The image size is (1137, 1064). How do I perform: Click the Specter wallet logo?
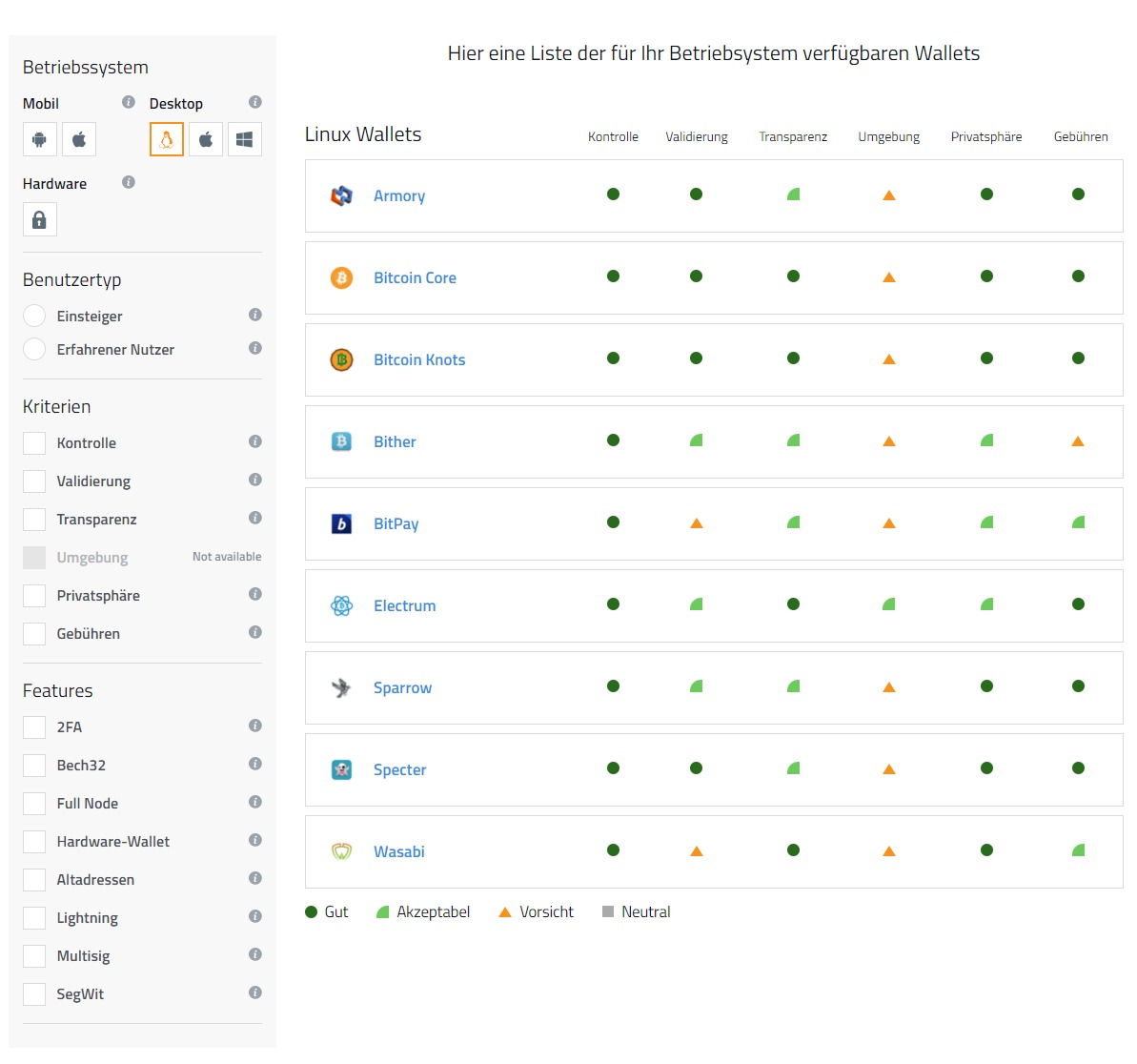point(341,769)
